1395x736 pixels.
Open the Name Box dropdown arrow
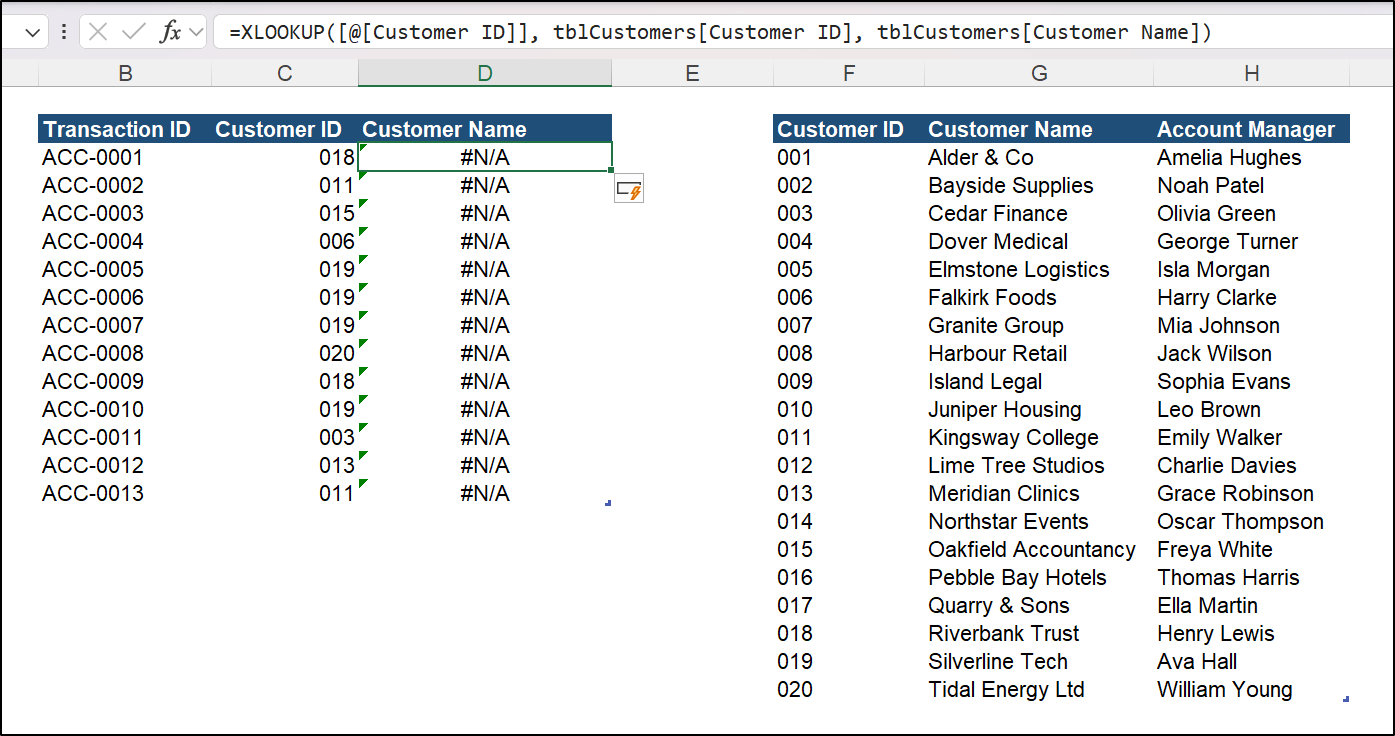(32, 32)
